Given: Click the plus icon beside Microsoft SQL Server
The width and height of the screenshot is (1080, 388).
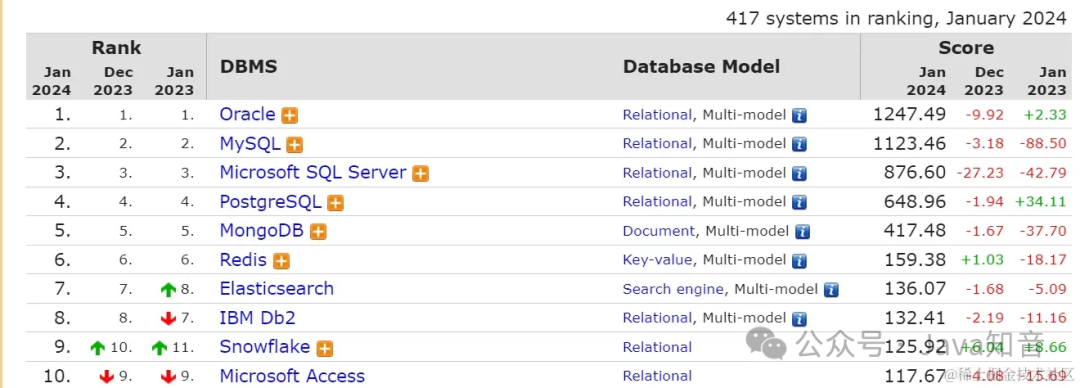Looking at the screenshot, I should point(420,174).
